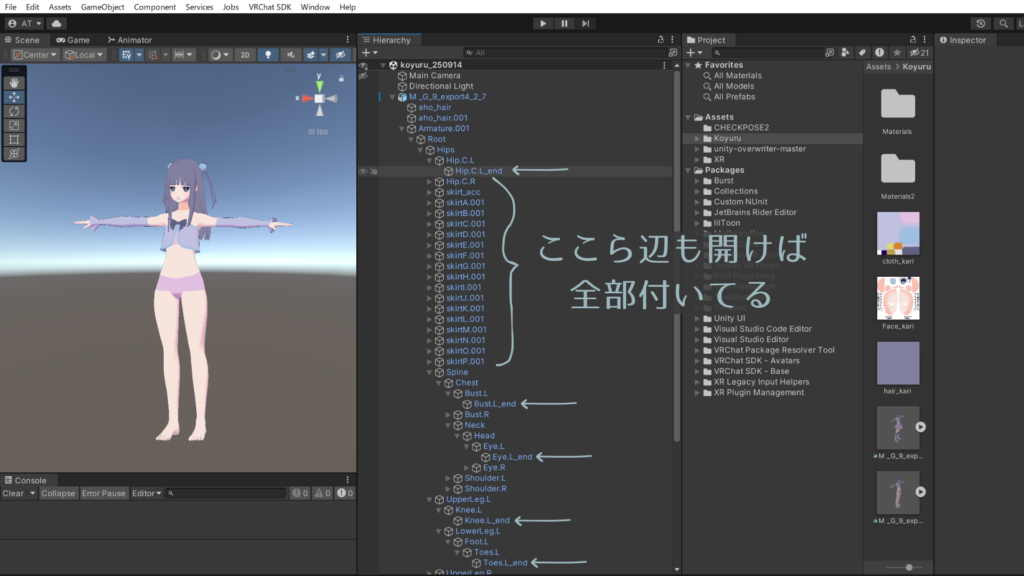Screen dimensions: 1024x576
Task: Open the VRChat SDK menu
Action: pos(270,7)
